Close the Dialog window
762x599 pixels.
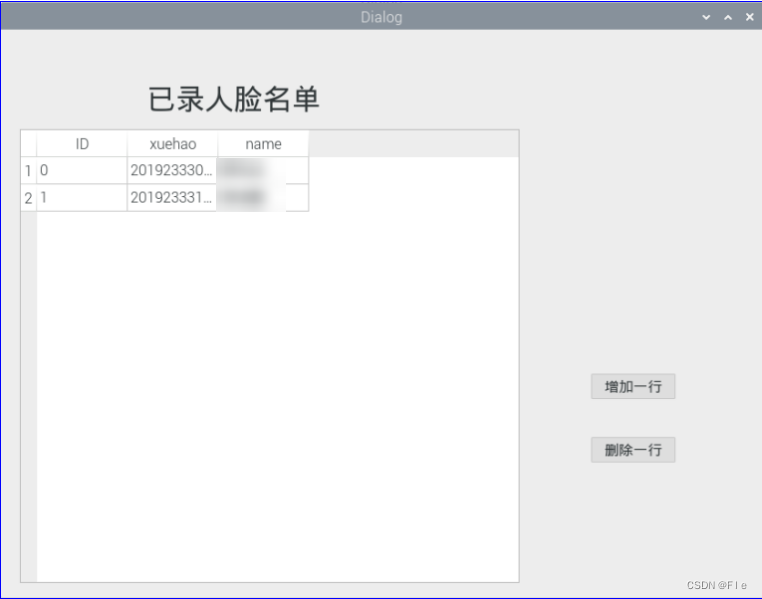tap(749, 17)
